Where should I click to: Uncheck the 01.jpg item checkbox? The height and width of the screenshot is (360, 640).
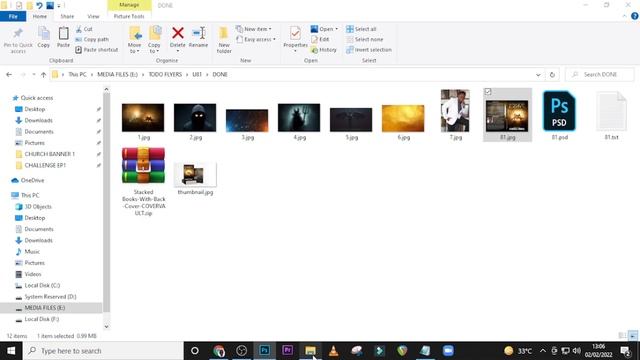[x=488, y=92]
